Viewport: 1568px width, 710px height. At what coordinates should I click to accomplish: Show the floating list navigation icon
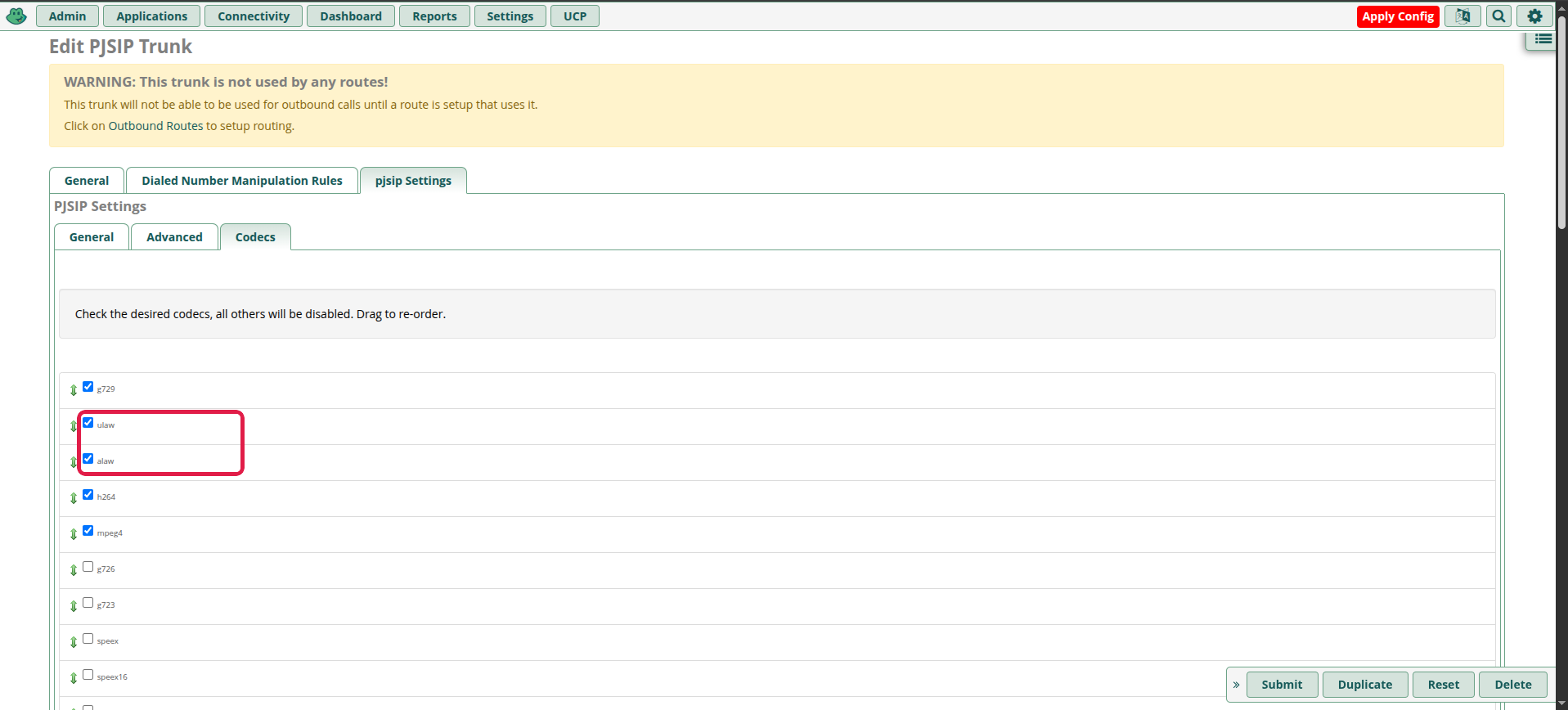point(1543,39)
